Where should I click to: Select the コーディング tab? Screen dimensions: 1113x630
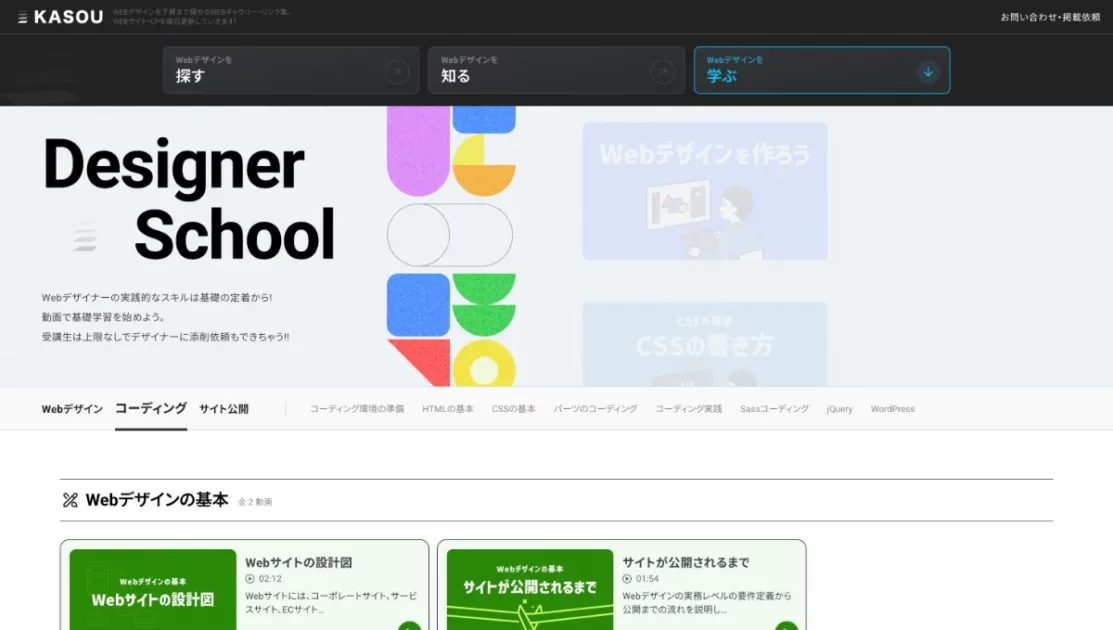click(151, 408)
